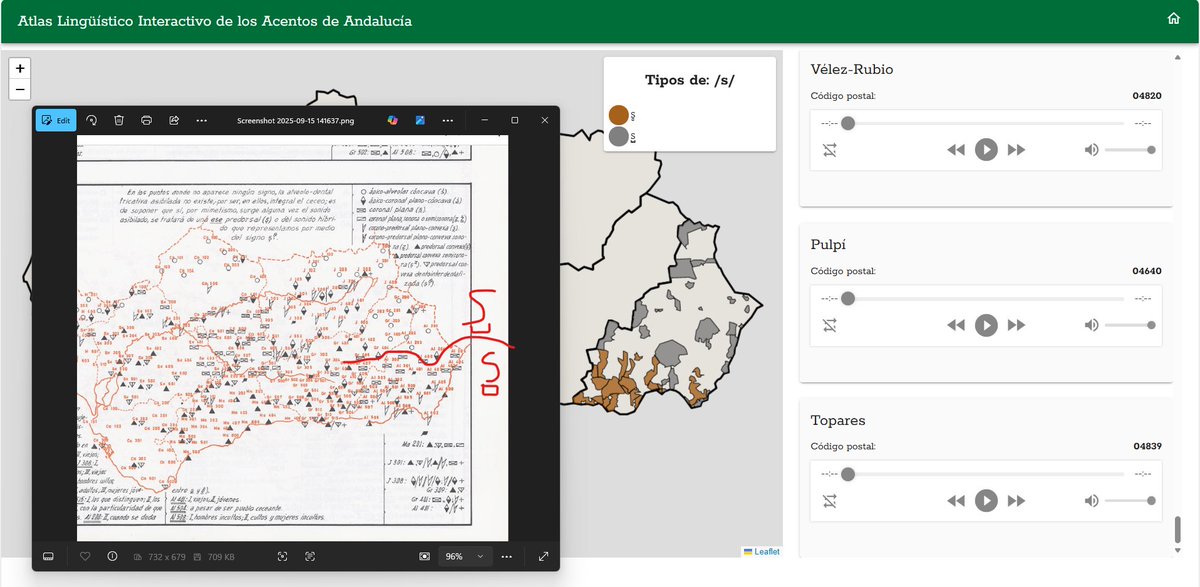The width and height of the screenshot is (1200, 587).
Task: Mute the Pulpí player volume
Action: (1090, 325)
